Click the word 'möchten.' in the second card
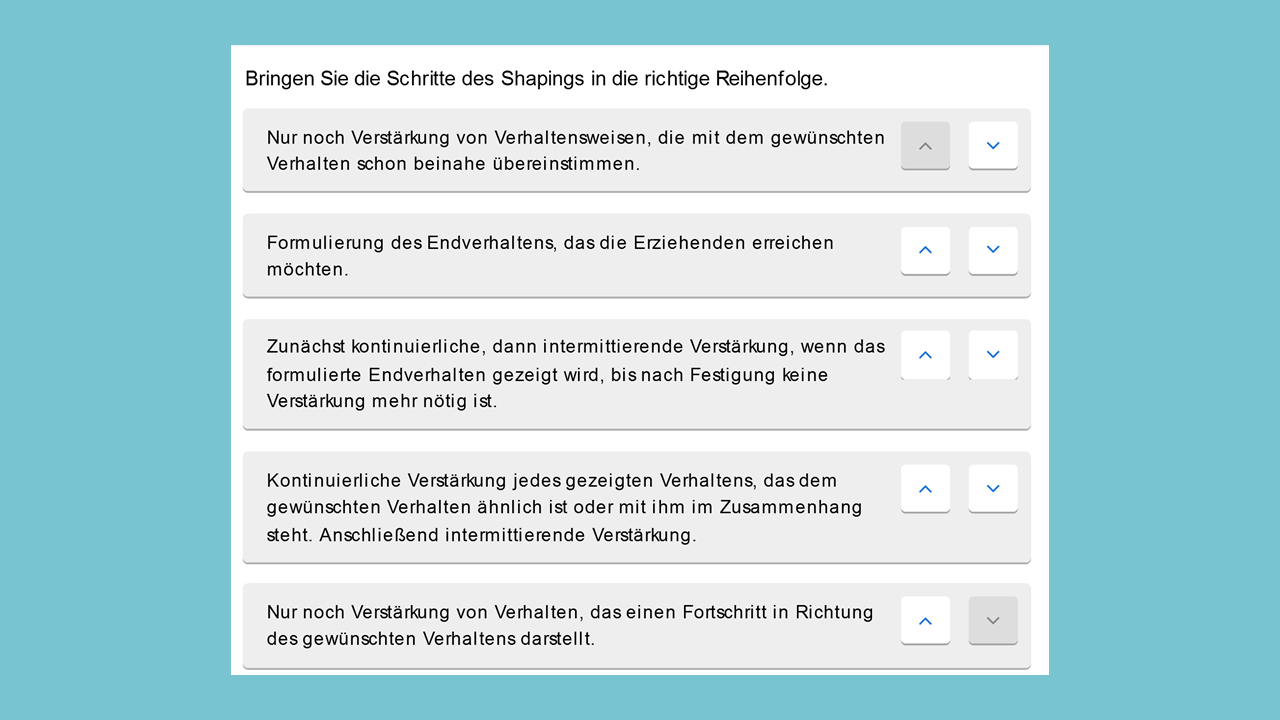 pyautogui.click(x=307, y=269)
